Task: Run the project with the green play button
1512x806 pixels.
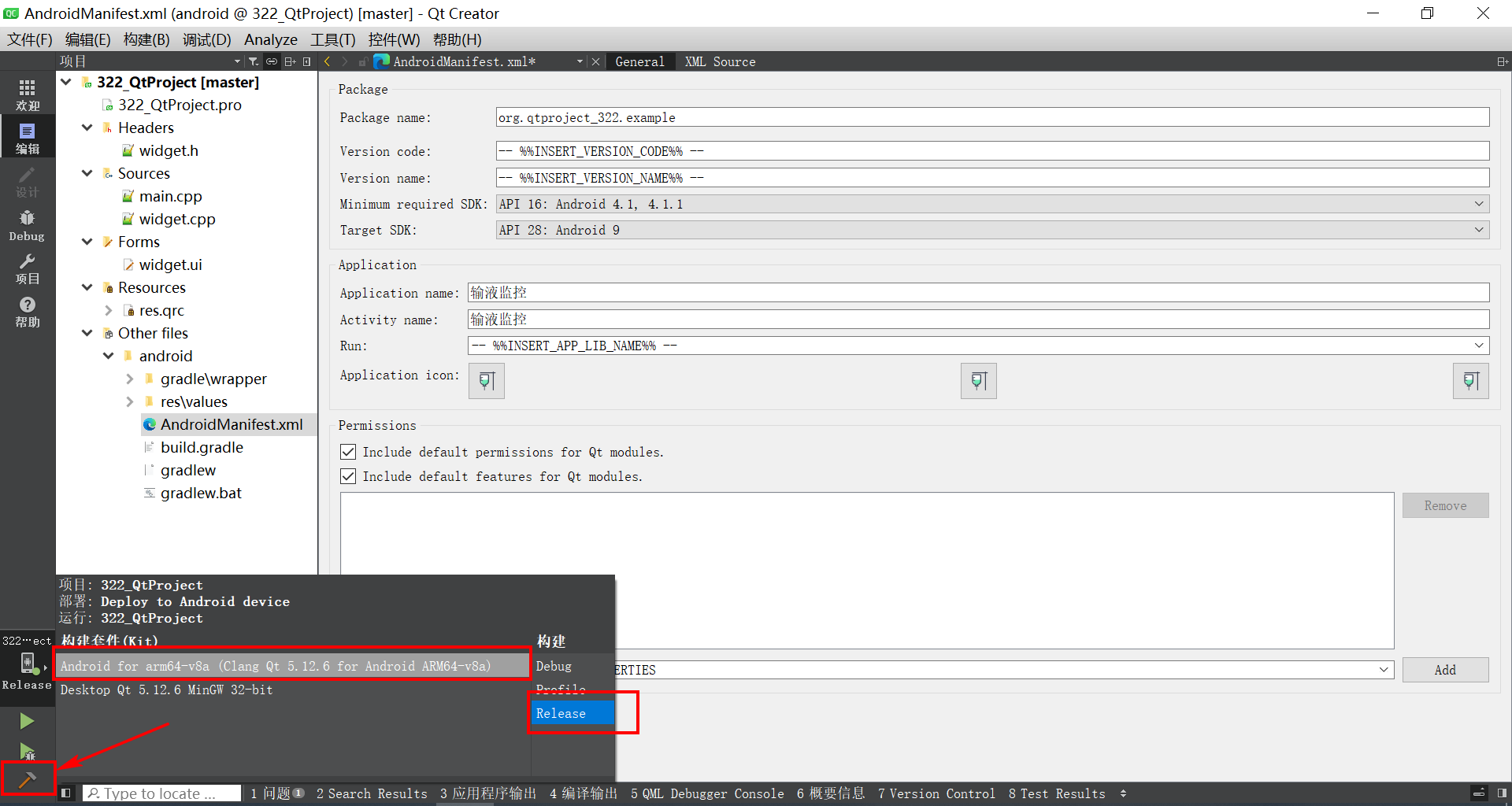Action: click(x=27, y=721)
